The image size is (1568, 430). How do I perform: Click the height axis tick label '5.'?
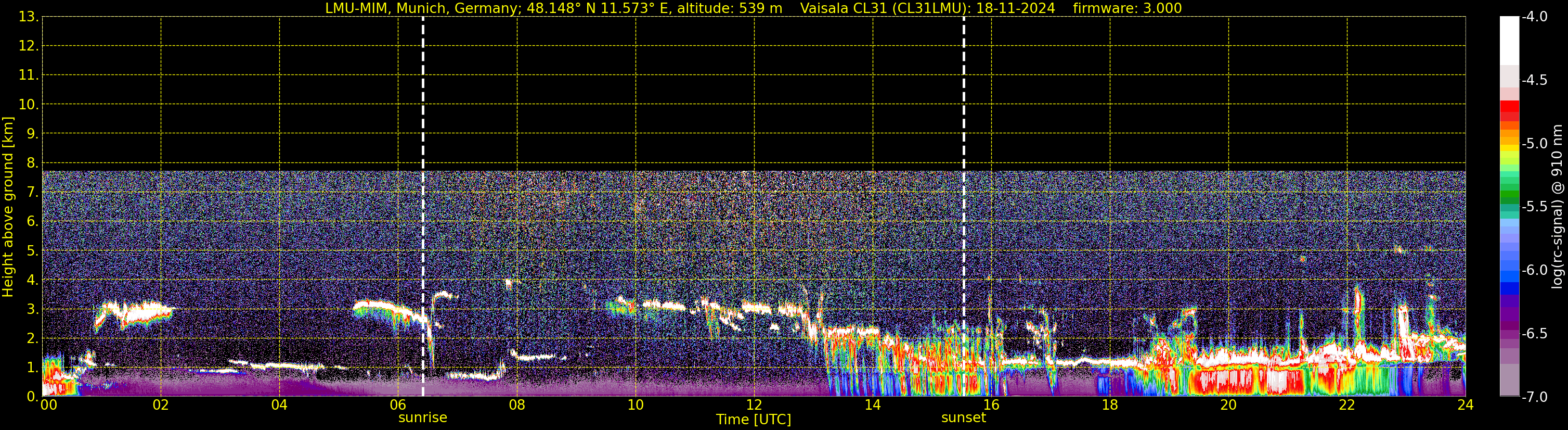click(32, 251)
